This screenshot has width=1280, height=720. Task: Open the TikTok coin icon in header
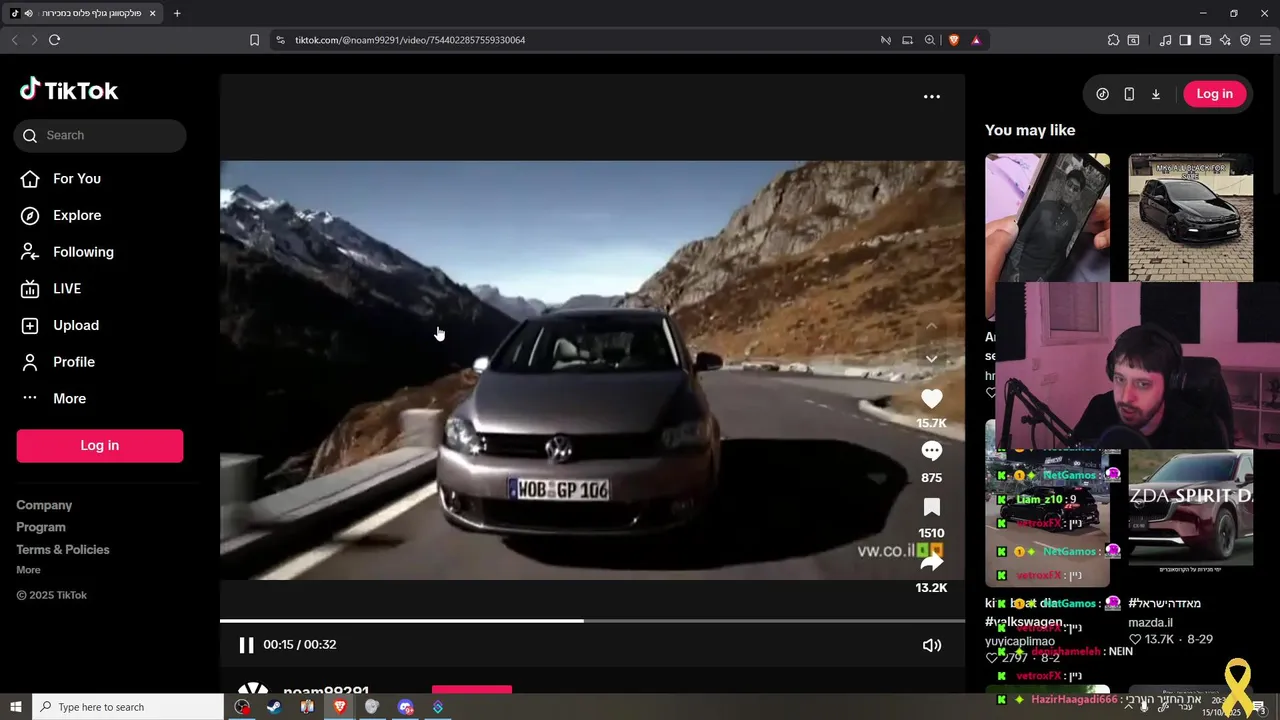click(1103, 94)
